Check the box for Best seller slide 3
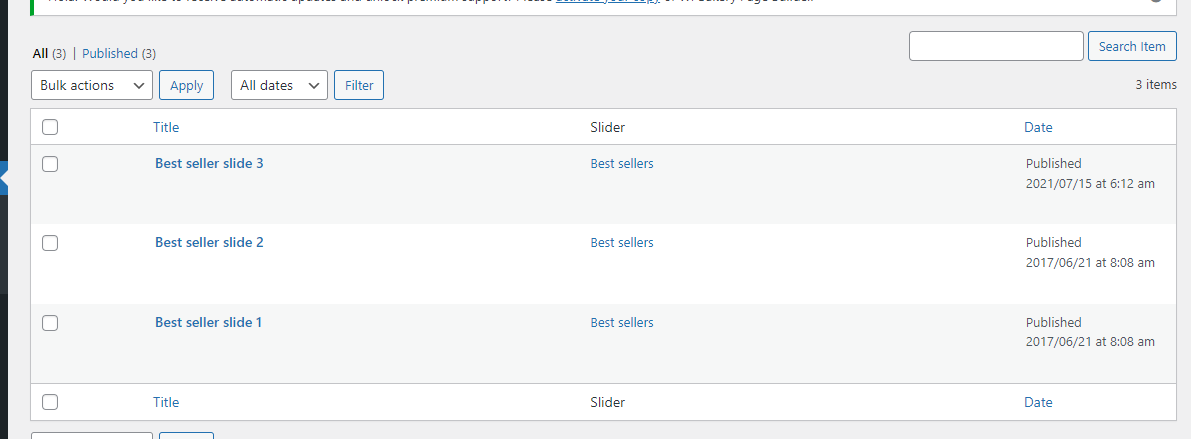This screenshot has height=439, width=1191. pos(50,164)
